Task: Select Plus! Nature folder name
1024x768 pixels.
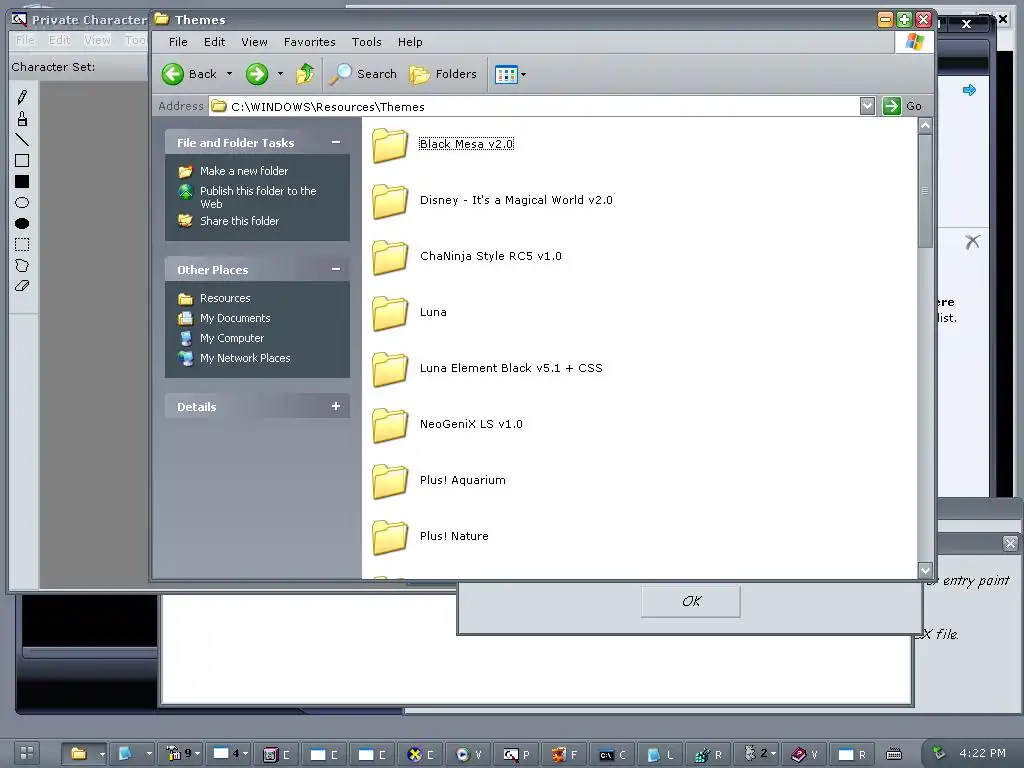Action: 454,536
